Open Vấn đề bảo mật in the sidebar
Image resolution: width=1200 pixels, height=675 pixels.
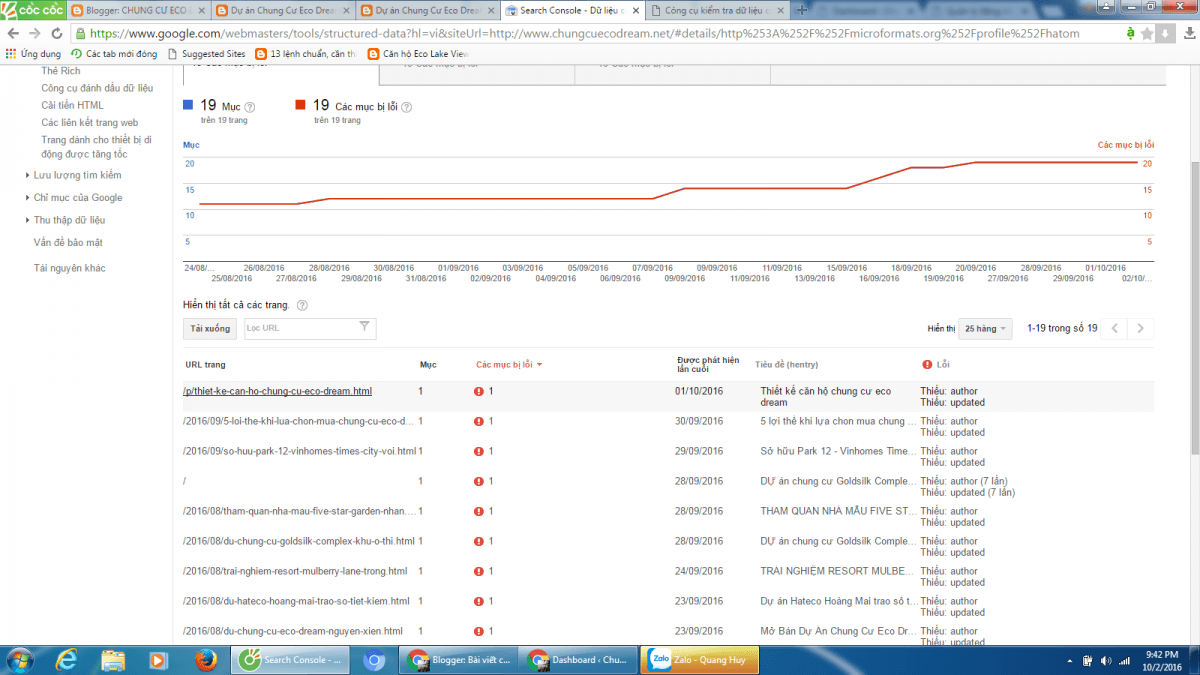(68, 242)
